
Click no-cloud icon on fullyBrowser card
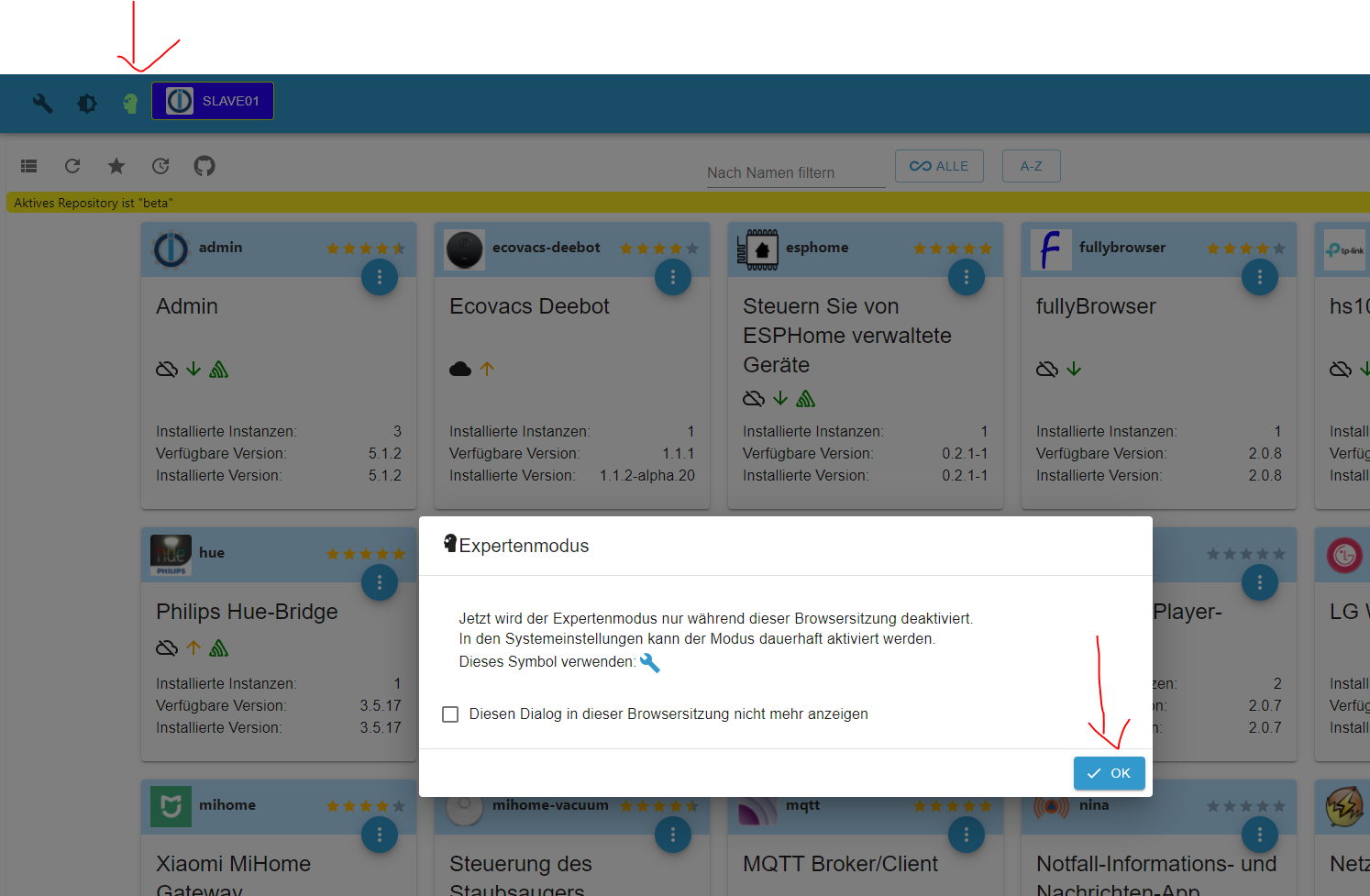pyautogui.click(x=1047, y=369)
